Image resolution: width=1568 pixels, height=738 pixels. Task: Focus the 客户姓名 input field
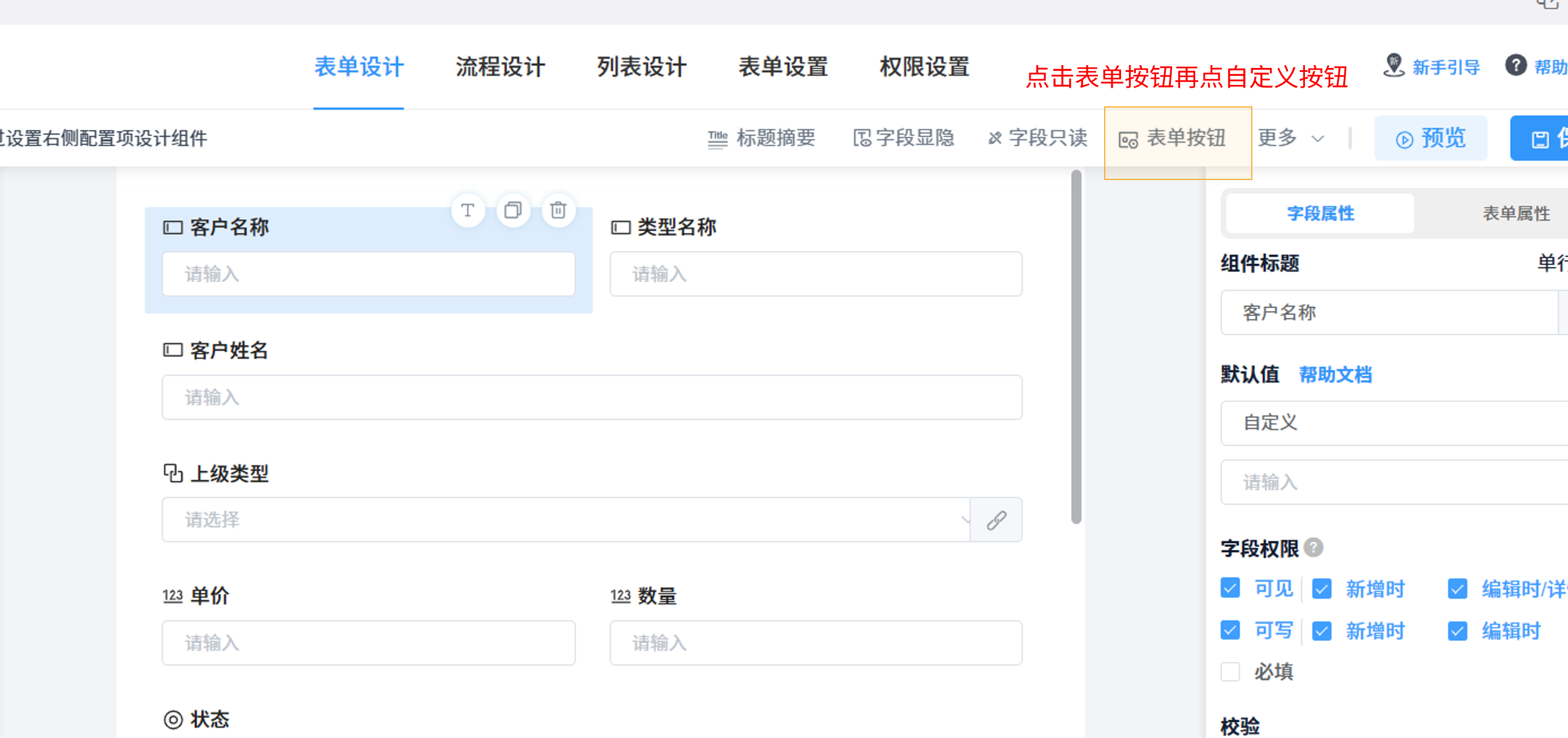click(x=592, y=397)
